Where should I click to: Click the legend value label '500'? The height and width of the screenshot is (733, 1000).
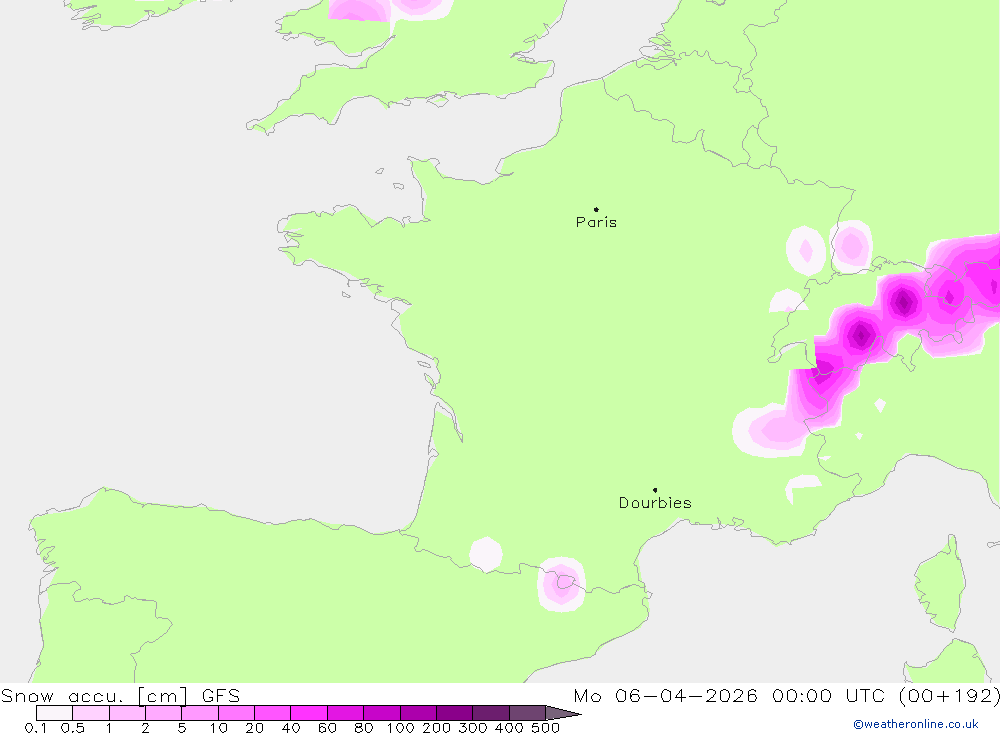coord(545,728)
